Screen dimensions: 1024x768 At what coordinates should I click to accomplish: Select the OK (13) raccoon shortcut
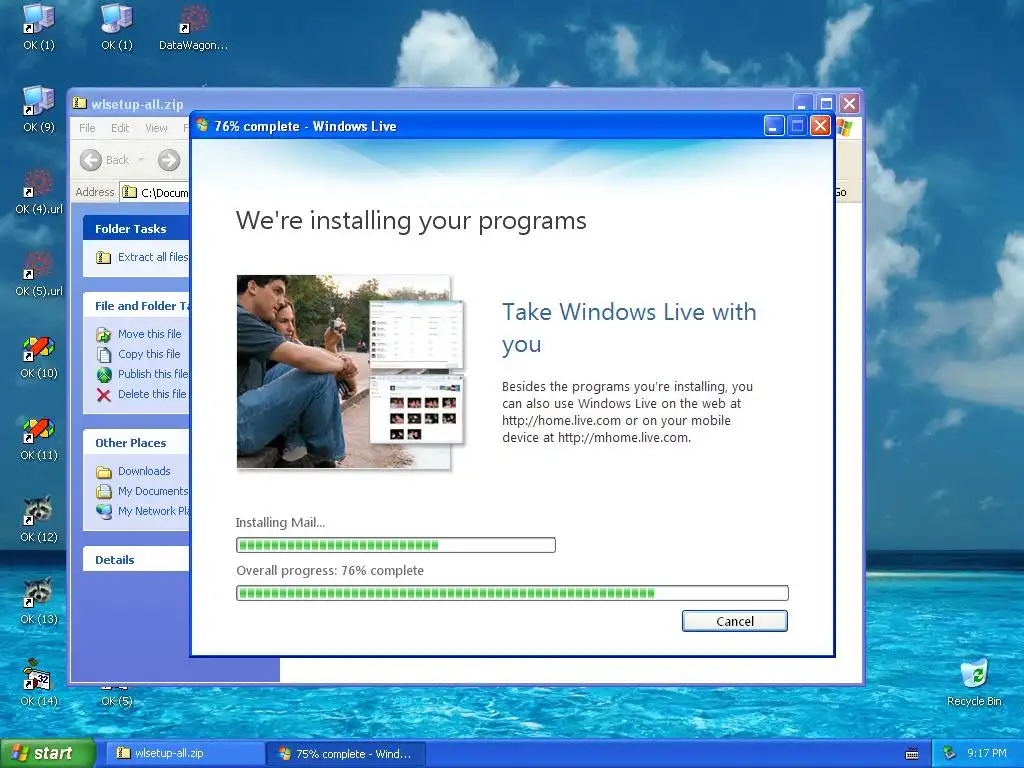(39, 601)
